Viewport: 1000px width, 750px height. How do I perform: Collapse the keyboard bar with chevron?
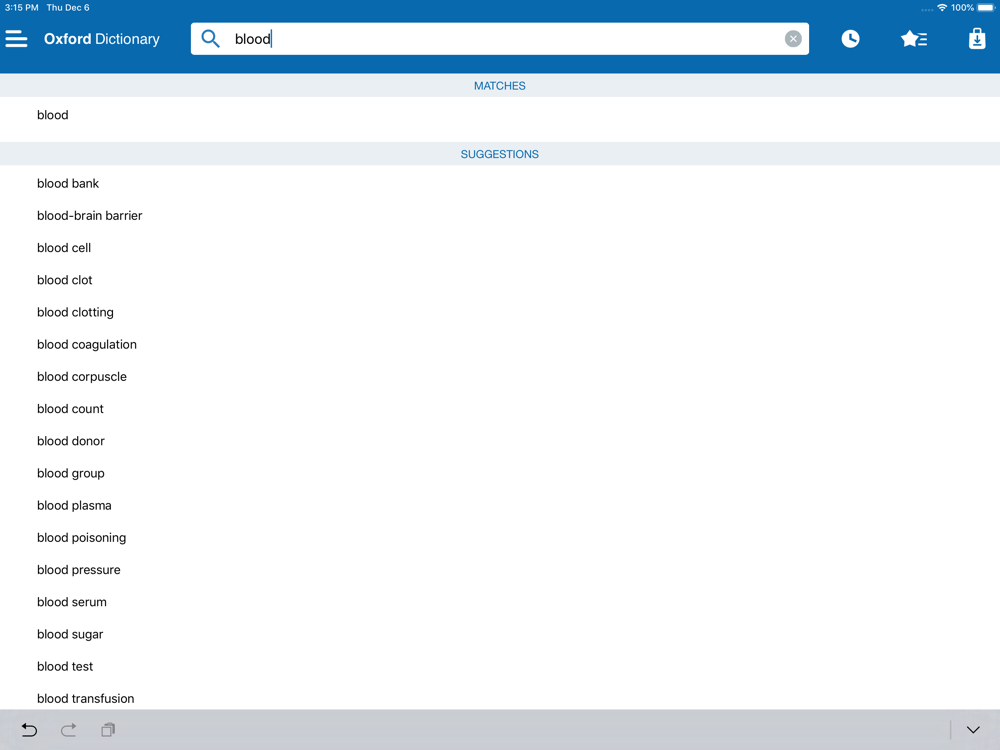click(x=973, y=730)
